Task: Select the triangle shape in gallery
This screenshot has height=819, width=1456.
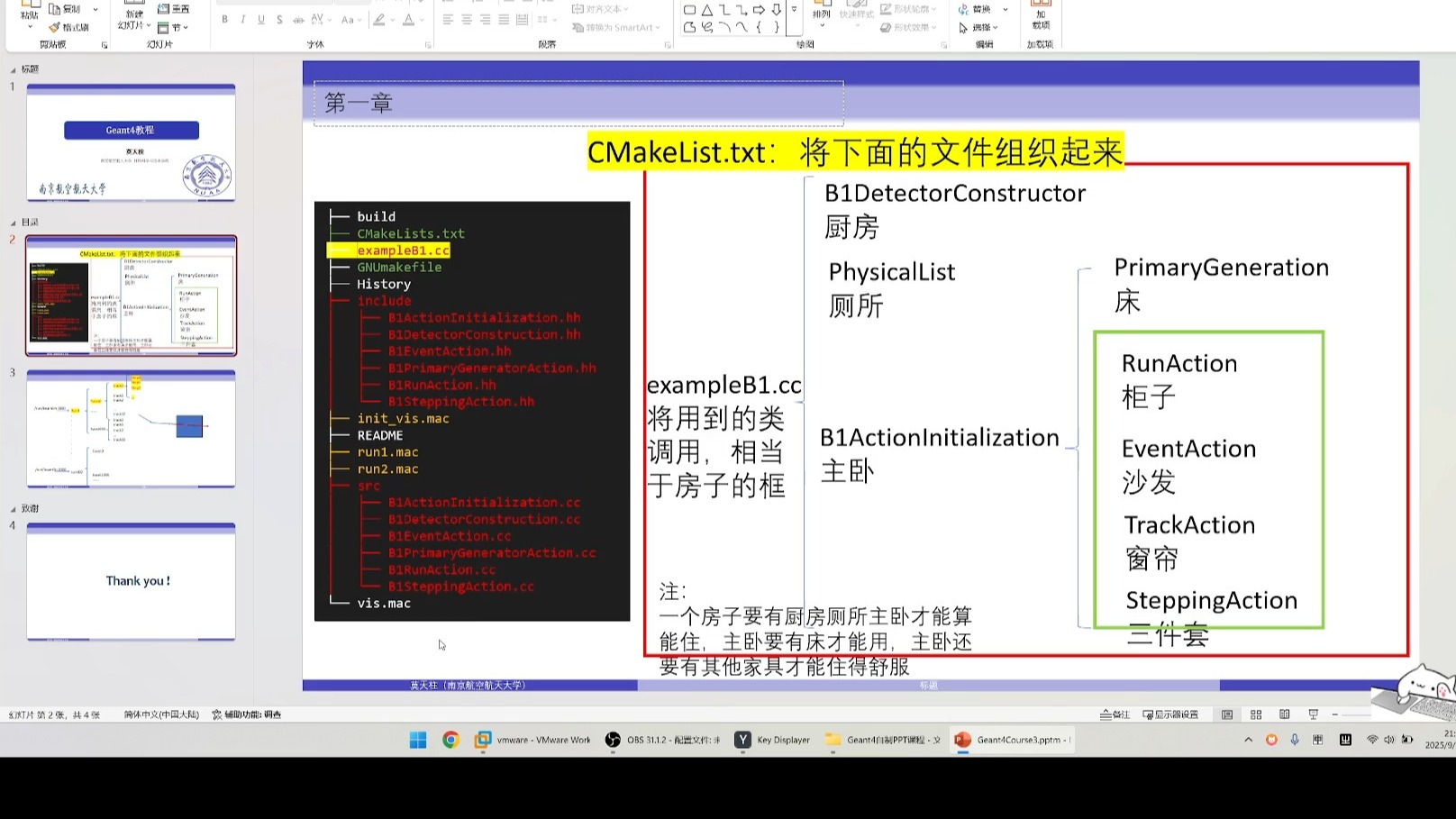Action: (x=706, y=10)
